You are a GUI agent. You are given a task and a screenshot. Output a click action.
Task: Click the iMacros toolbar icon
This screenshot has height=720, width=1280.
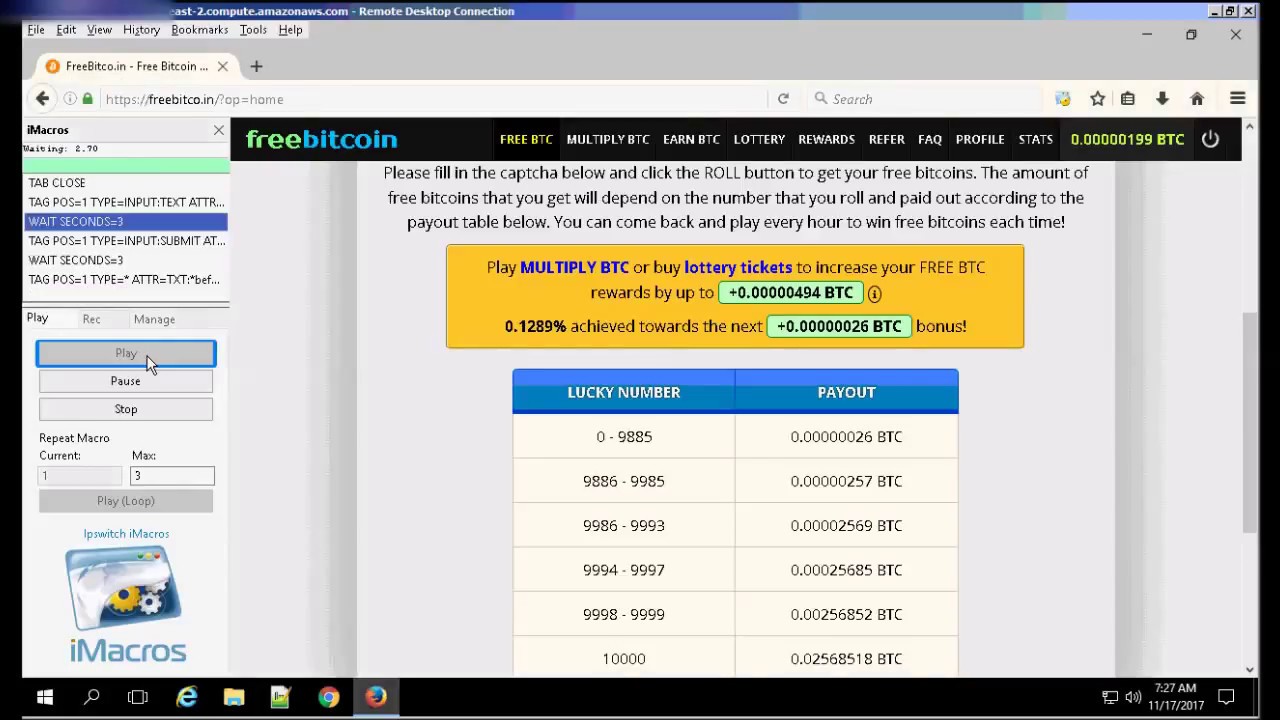pos(1063,98)
